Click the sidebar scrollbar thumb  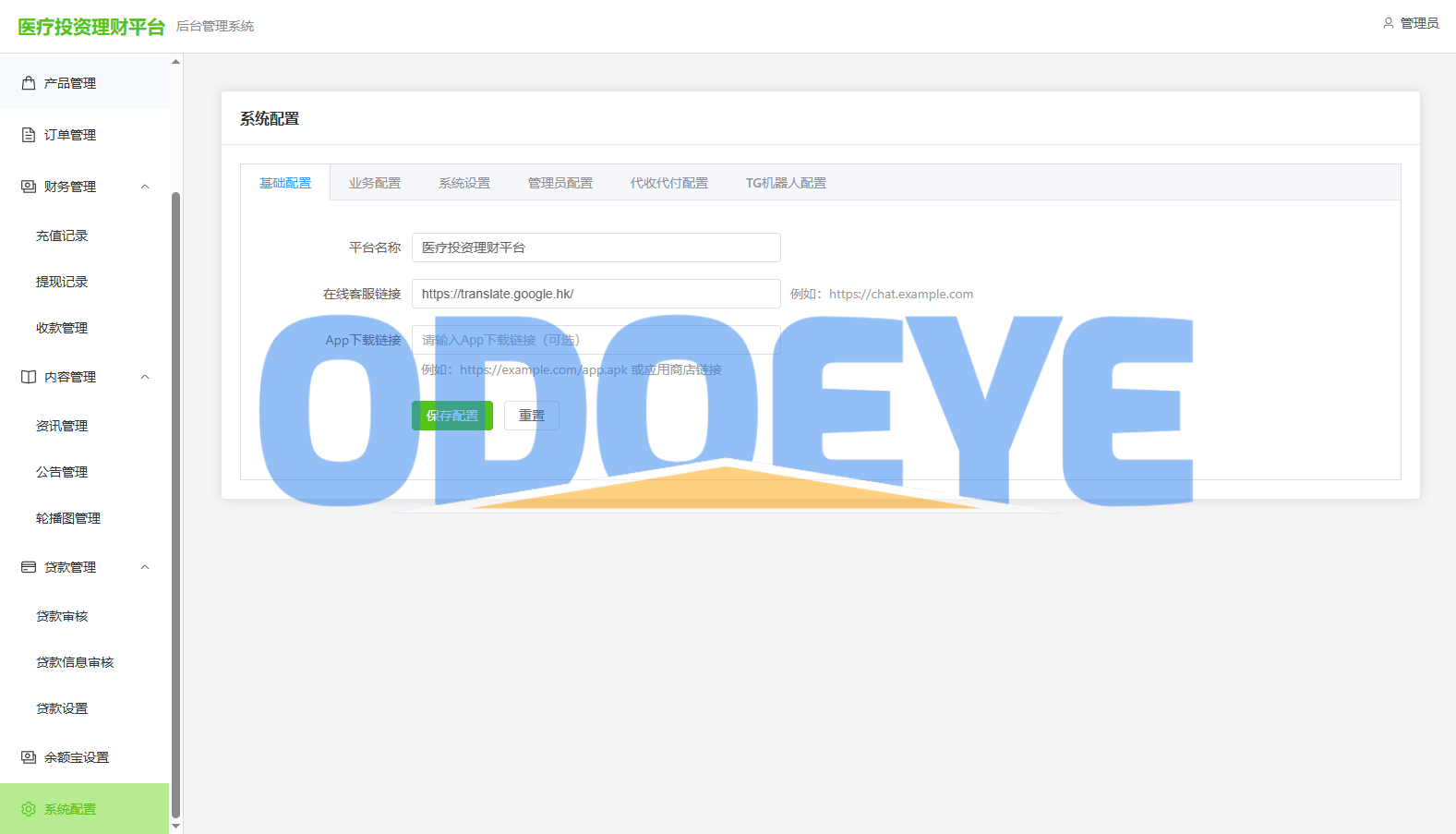pos(175,505)
